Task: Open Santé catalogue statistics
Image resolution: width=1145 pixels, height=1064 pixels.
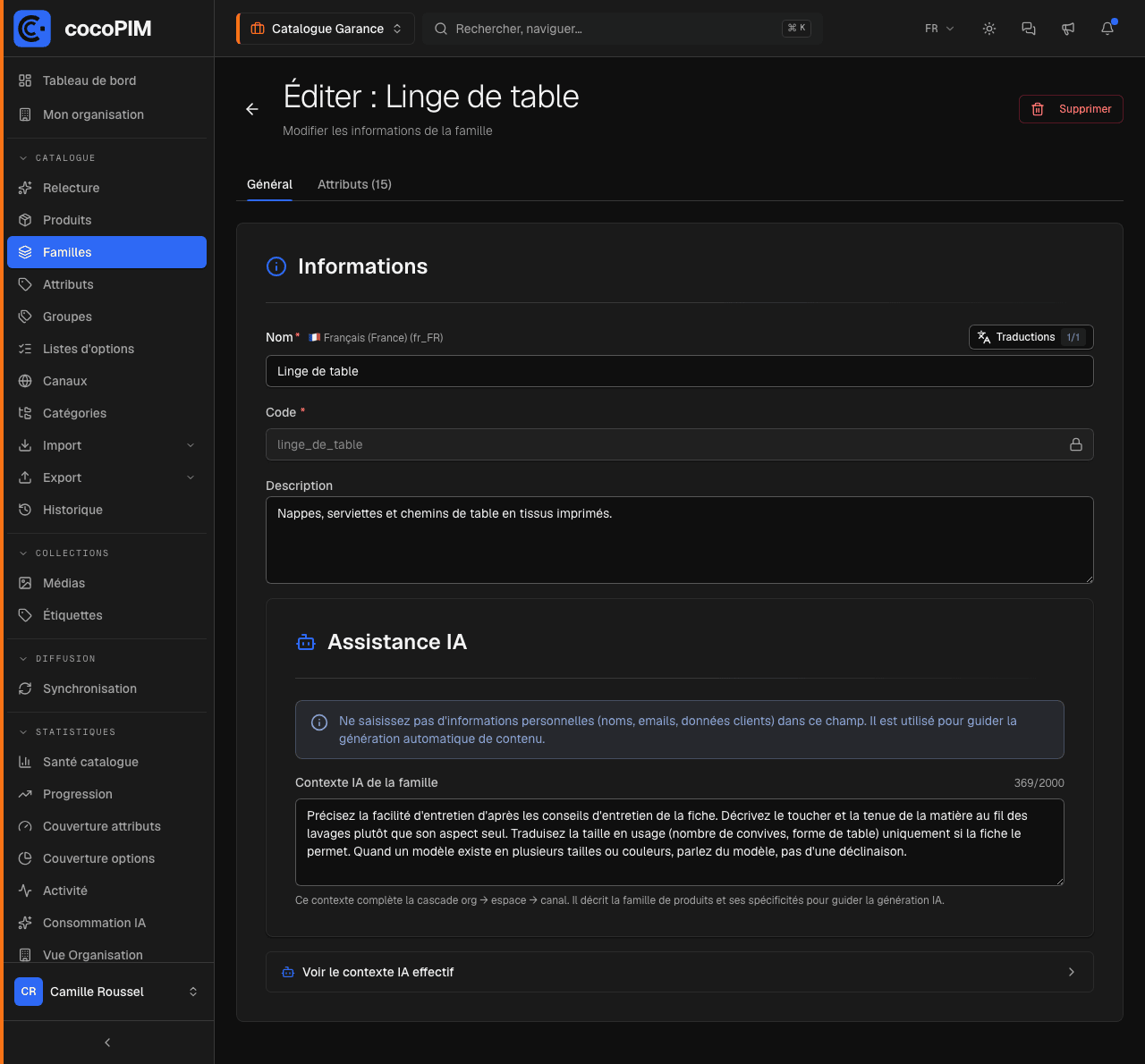Action: click(x=106, y=762)
